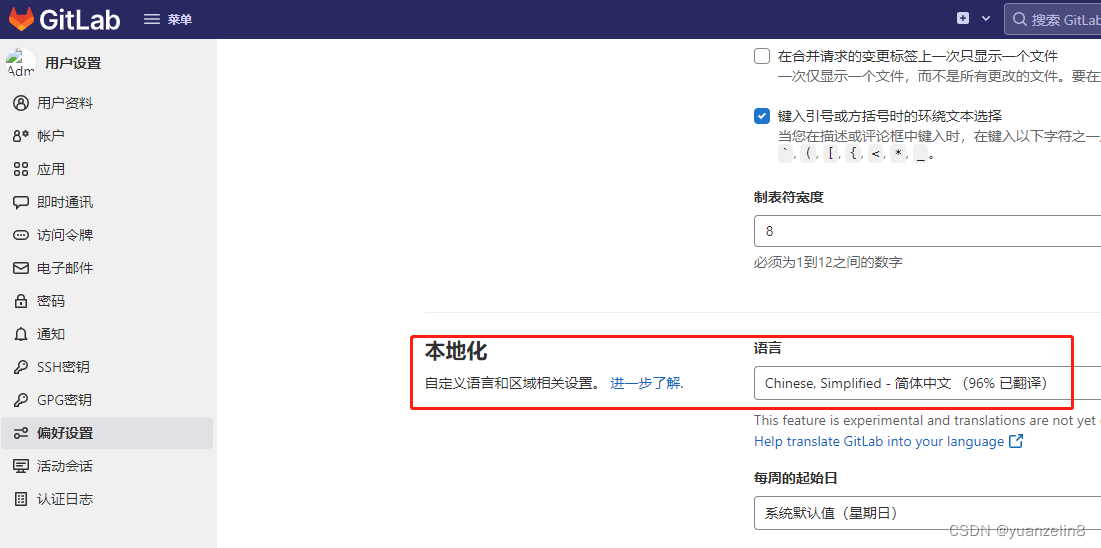The image size is (1101, 548).
Task: Click the create new plus icon
Action: pyautogui.click(x=963, y=19)
